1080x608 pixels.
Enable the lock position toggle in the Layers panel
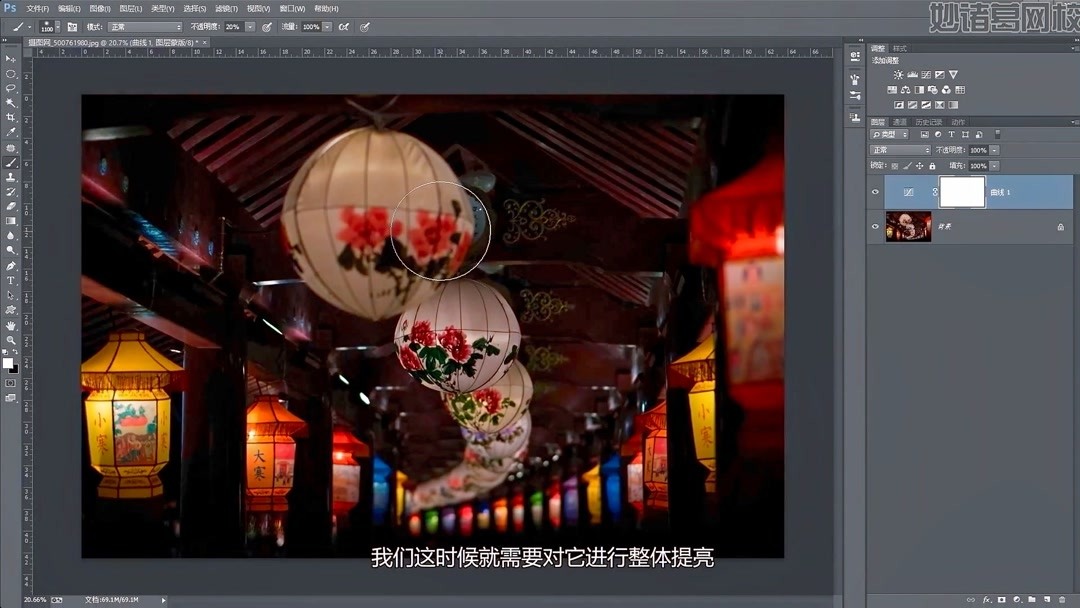(x=919, y=165)
